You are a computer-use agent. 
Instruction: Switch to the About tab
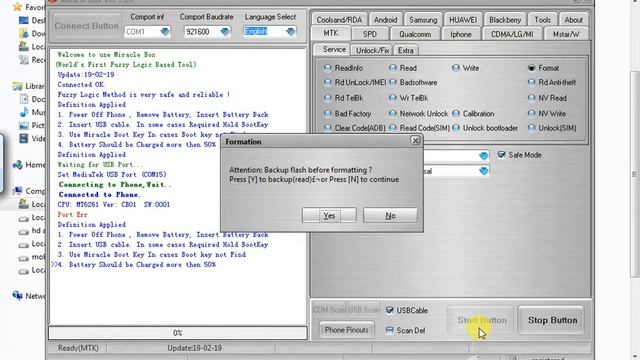coord(573,20)
